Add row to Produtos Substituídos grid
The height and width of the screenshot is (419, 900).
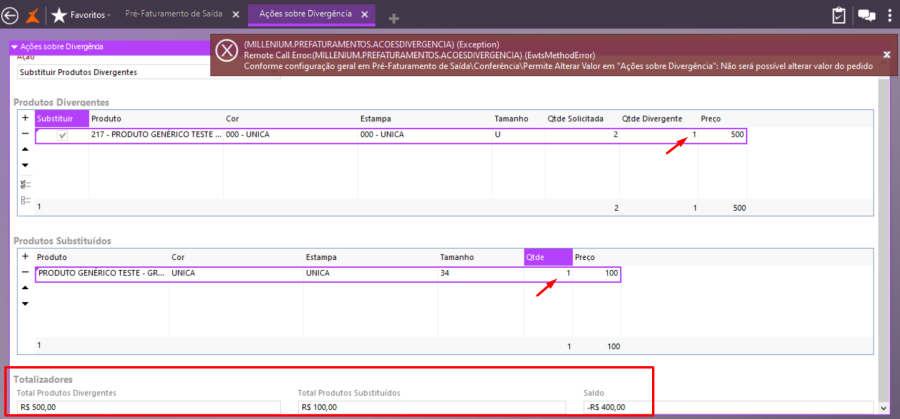pyautogui.click(x=25, y=256)
